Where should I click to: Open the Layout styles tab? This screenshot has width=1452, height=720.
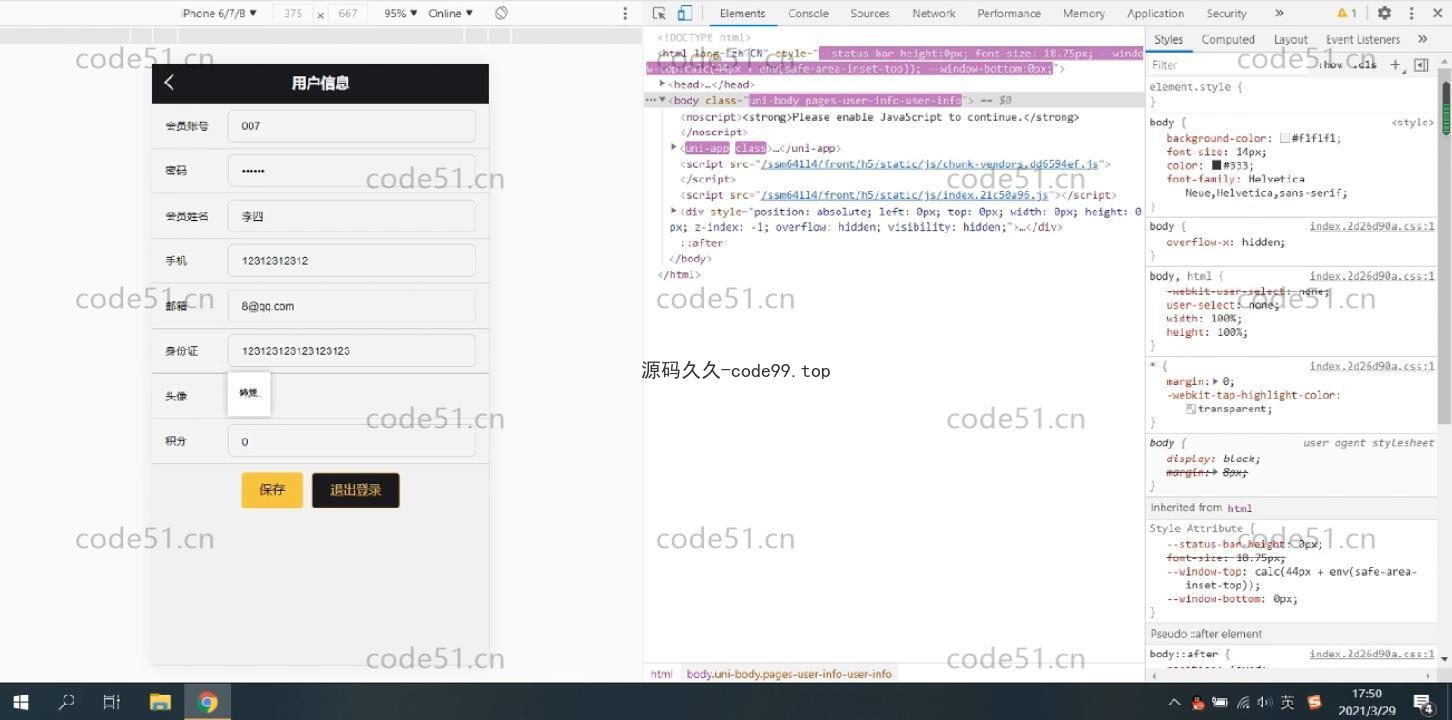pyautogui.click(x=1291, y=39)
